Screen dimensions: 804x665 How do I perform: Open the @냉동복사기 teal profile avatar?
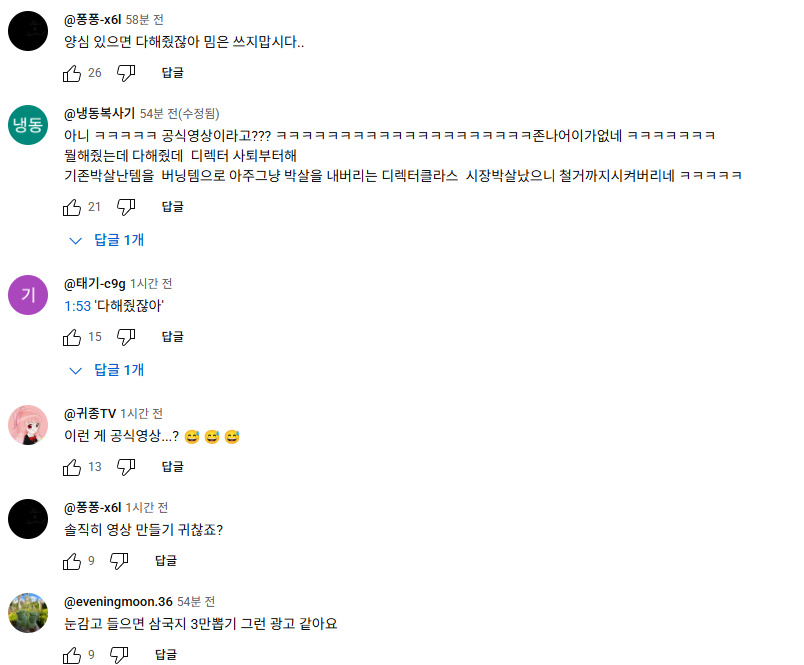[x=28, y=125]
